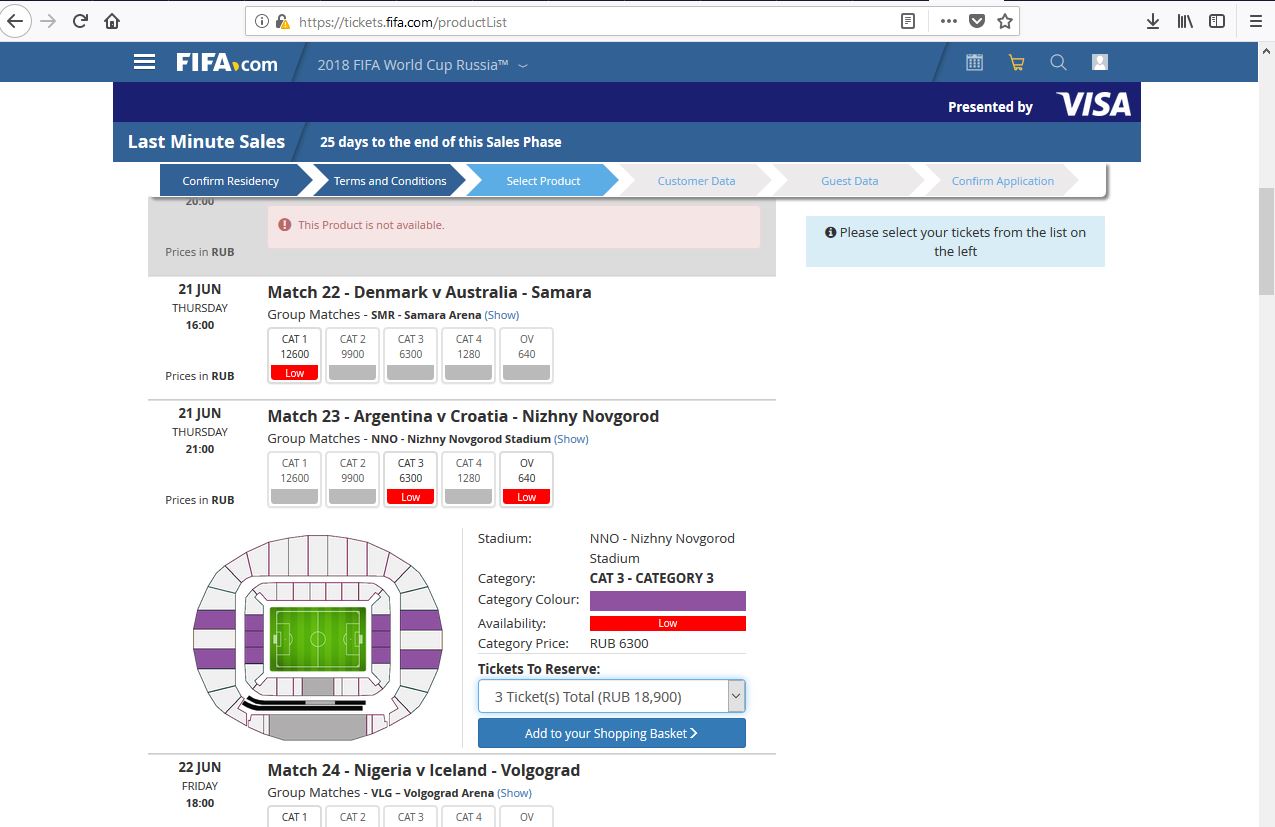Image resolution: width=1275 pixels, height=827 pixels.
Task: Go to browser home page
Action: coord(112,21)
